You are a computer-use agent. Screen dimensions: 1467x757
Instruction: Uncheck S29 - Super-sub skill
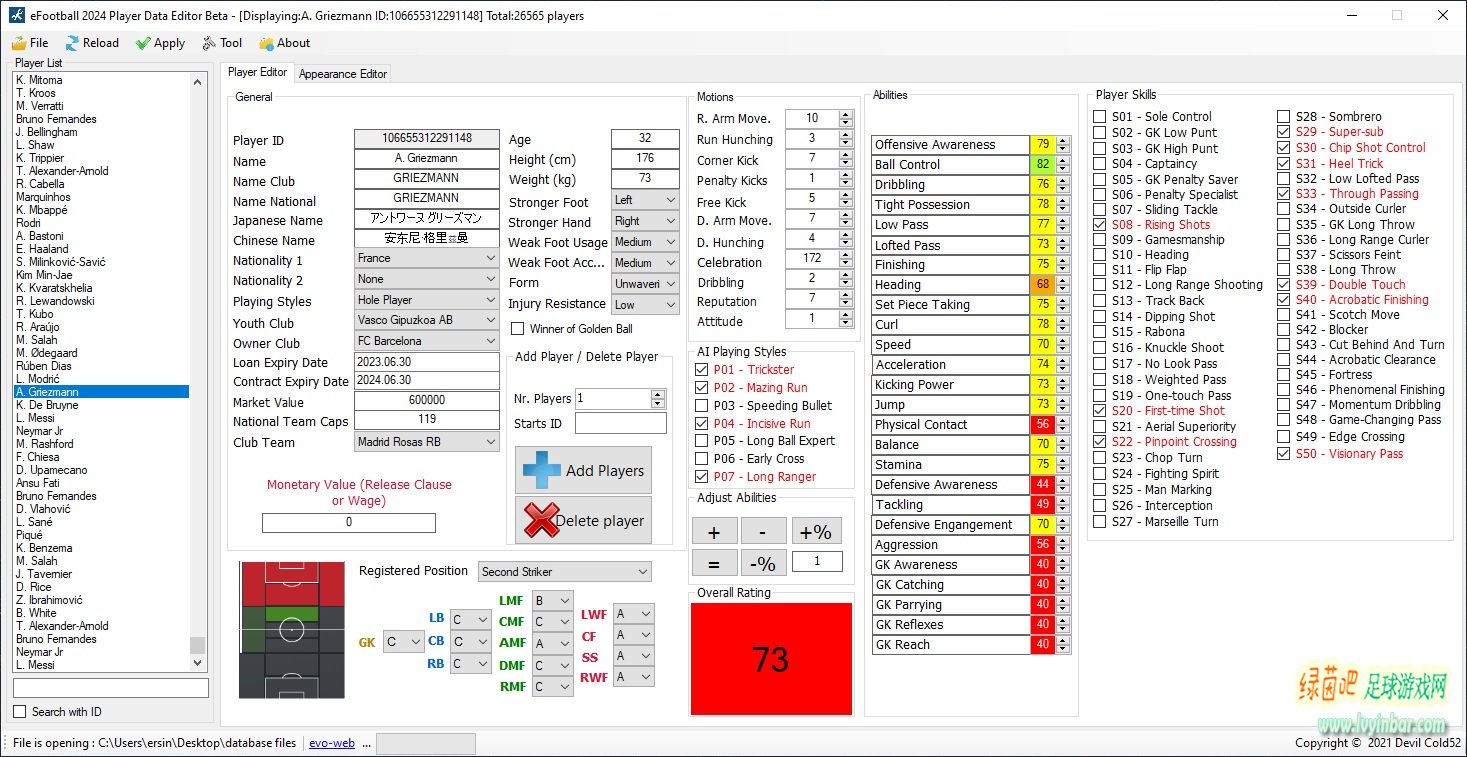[1284, 132]
